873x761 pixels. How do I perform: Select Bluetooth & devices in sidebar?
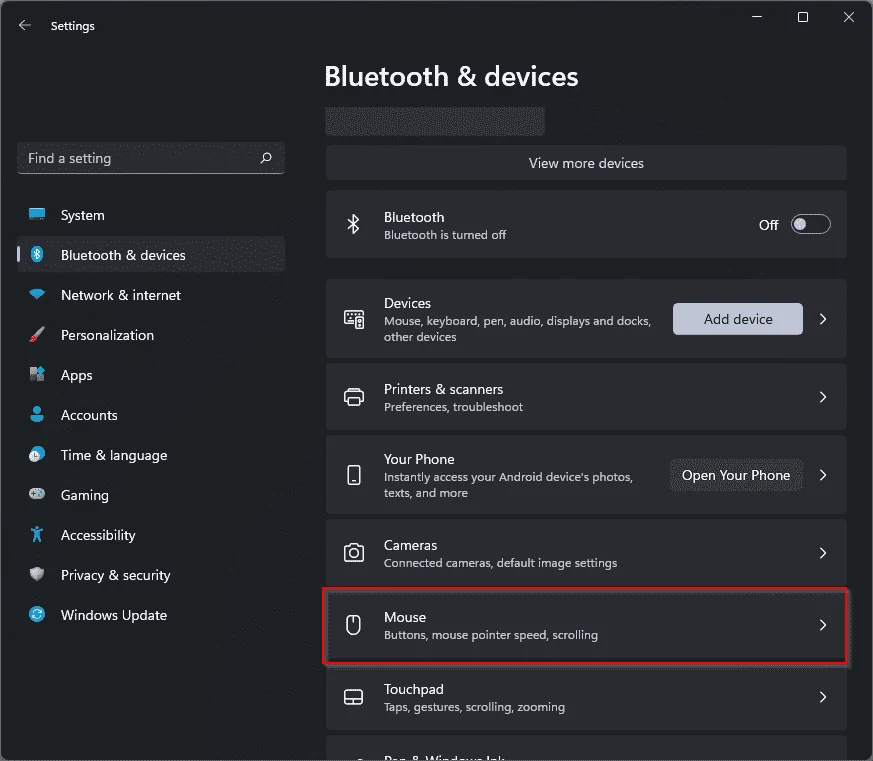click(x=151, y=255)
